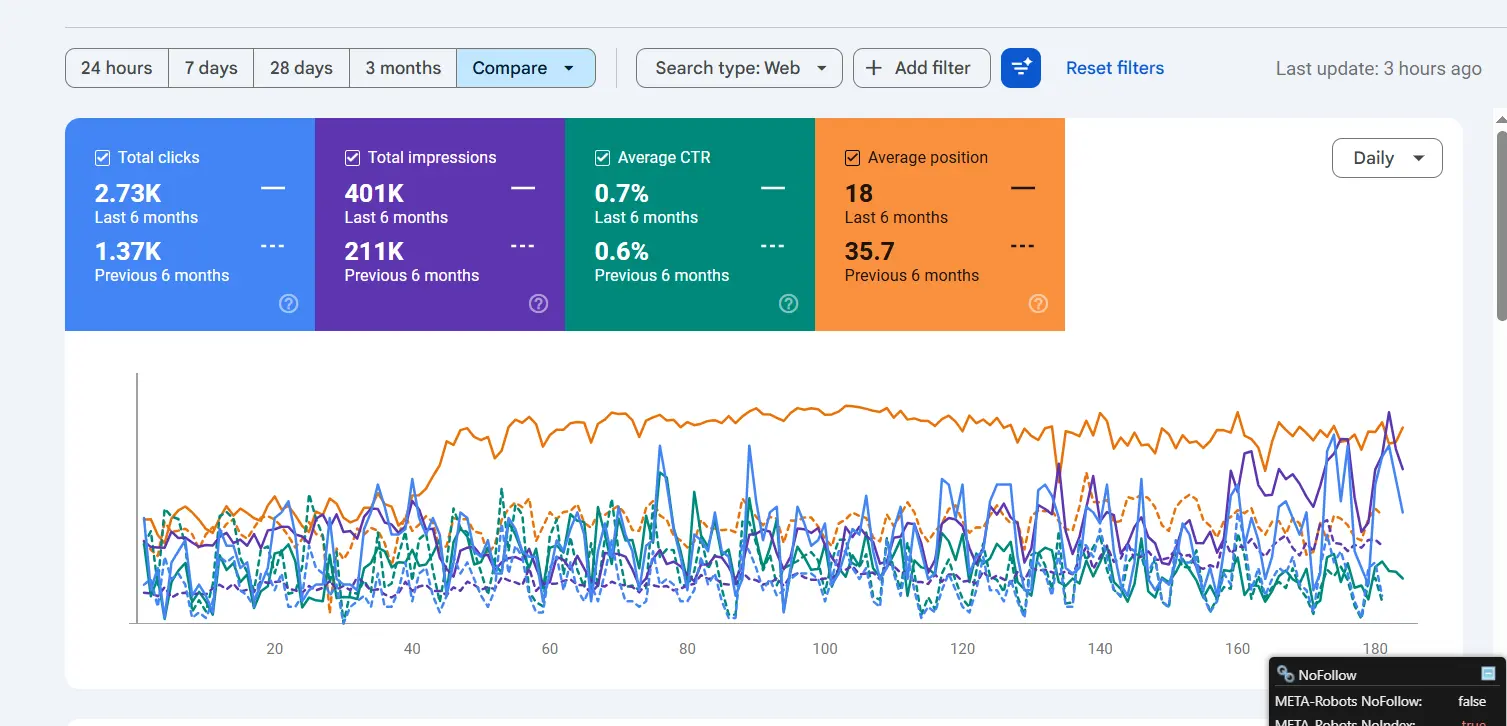Image resolution: width=1507 pixels, height=726 pixels.
Task: Uncheck the Total impressions checkbox
Action: coord(352,157)
